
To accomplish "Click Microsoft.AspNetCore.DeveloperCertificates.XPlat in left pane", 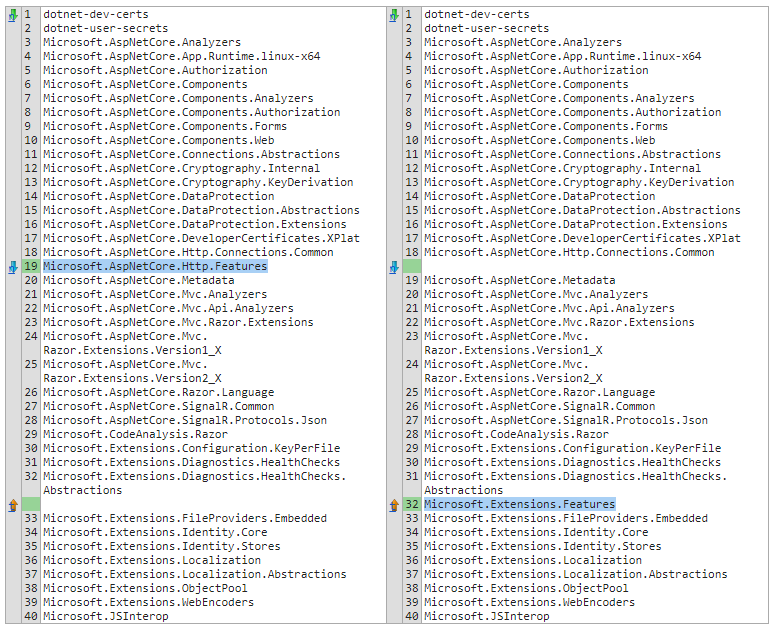I will pos(201,238).
